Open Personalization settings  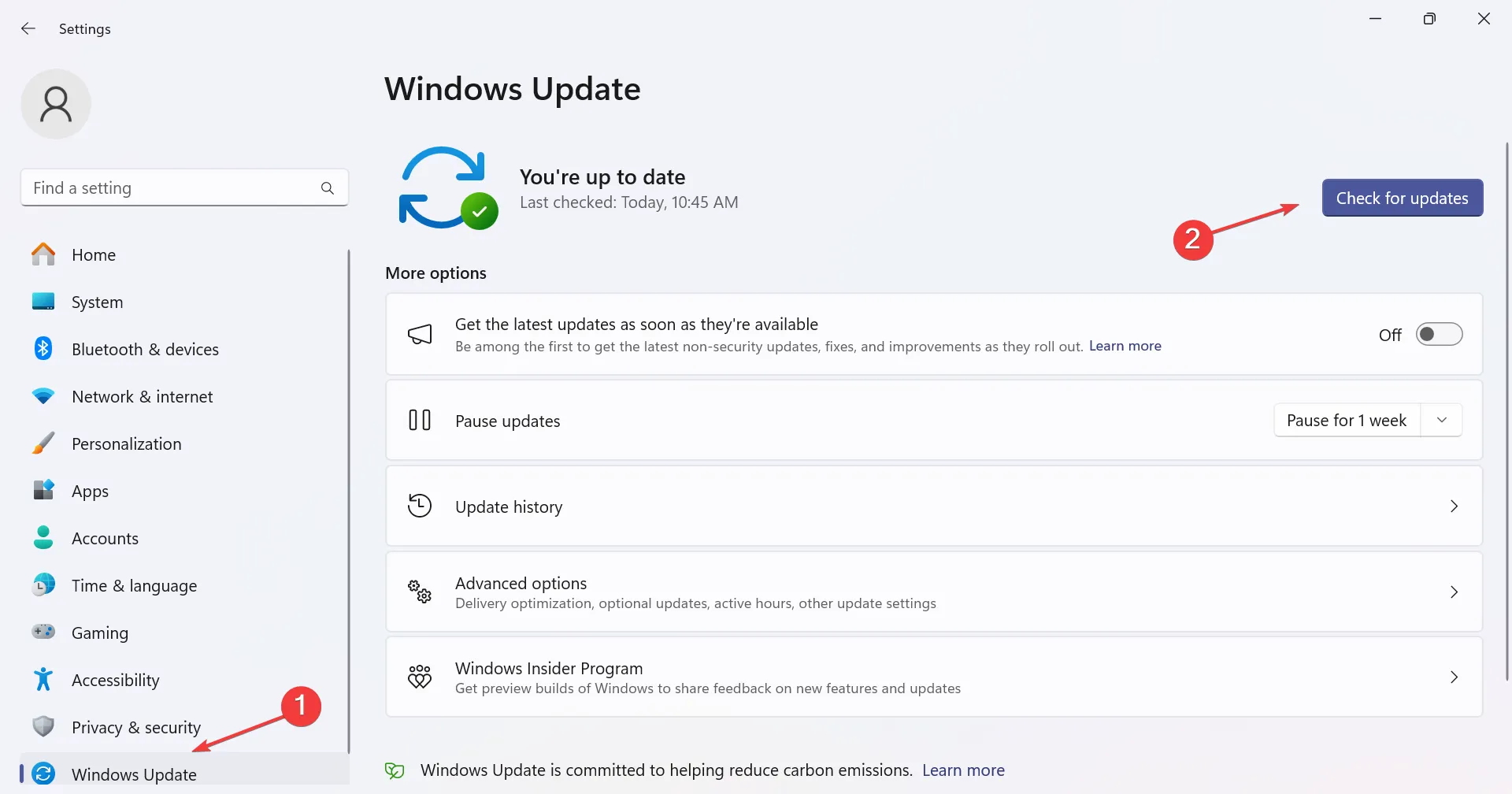[x=184, y=443]
